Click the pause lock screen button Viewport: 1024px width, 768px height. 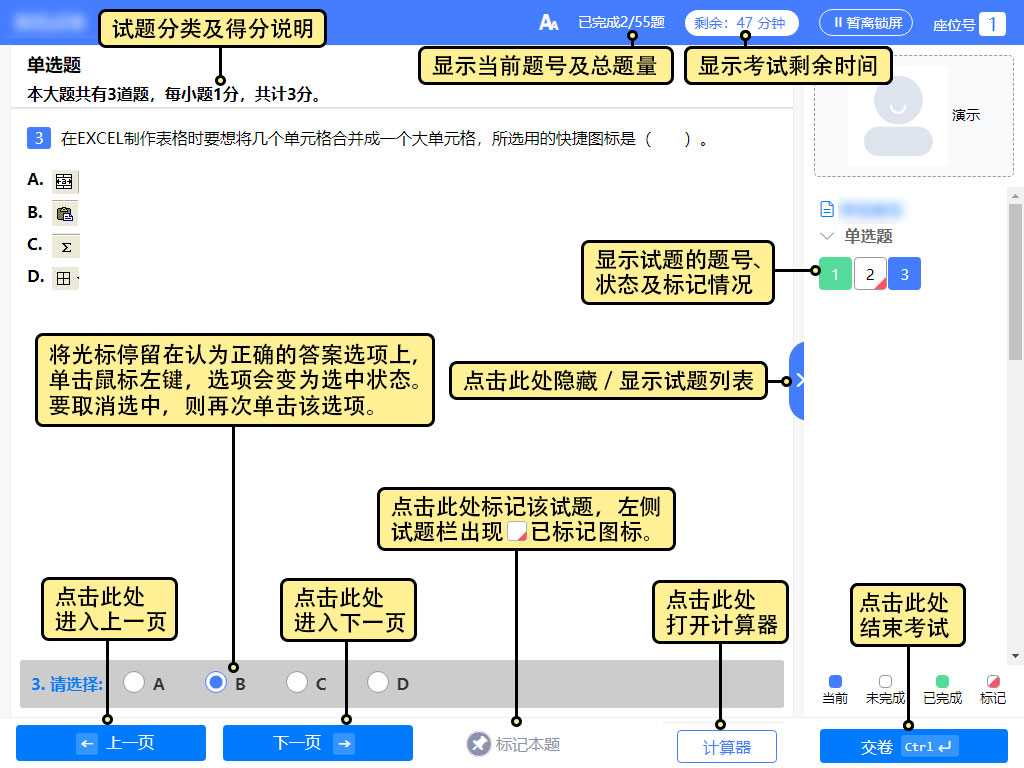pyautogui.click(x=866, y=23)
